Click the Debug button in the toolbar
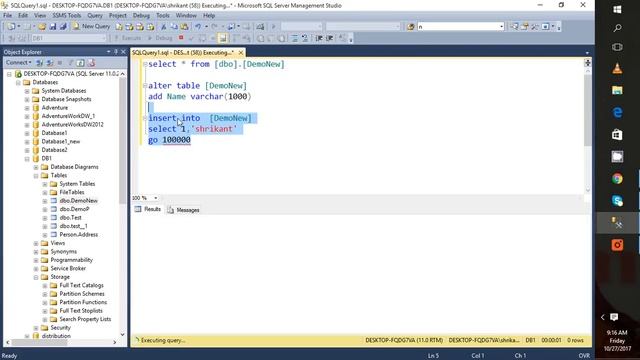 tap(160, 38)
